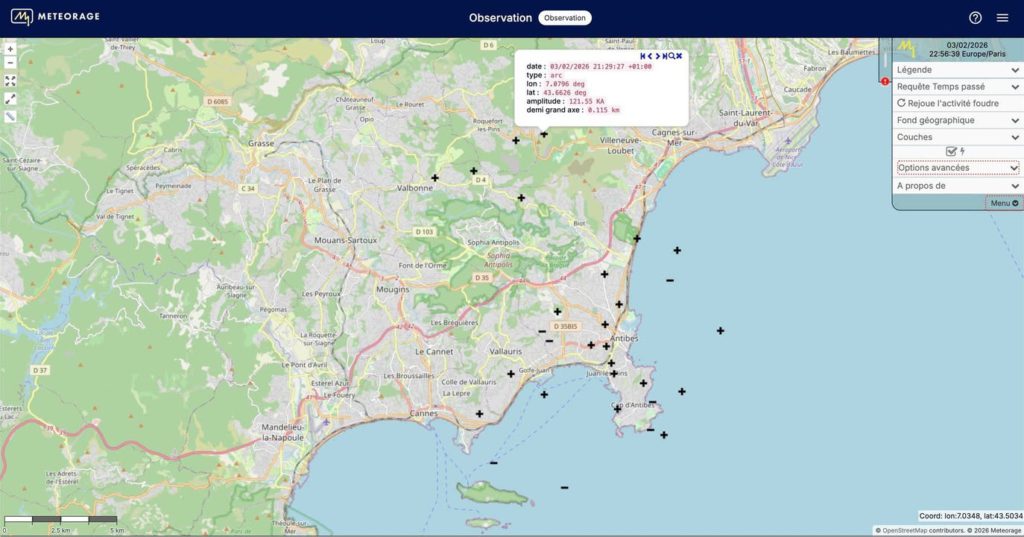Go to next strike in popup
Screen dimensions: 1024x537
[x=656, y=56]
